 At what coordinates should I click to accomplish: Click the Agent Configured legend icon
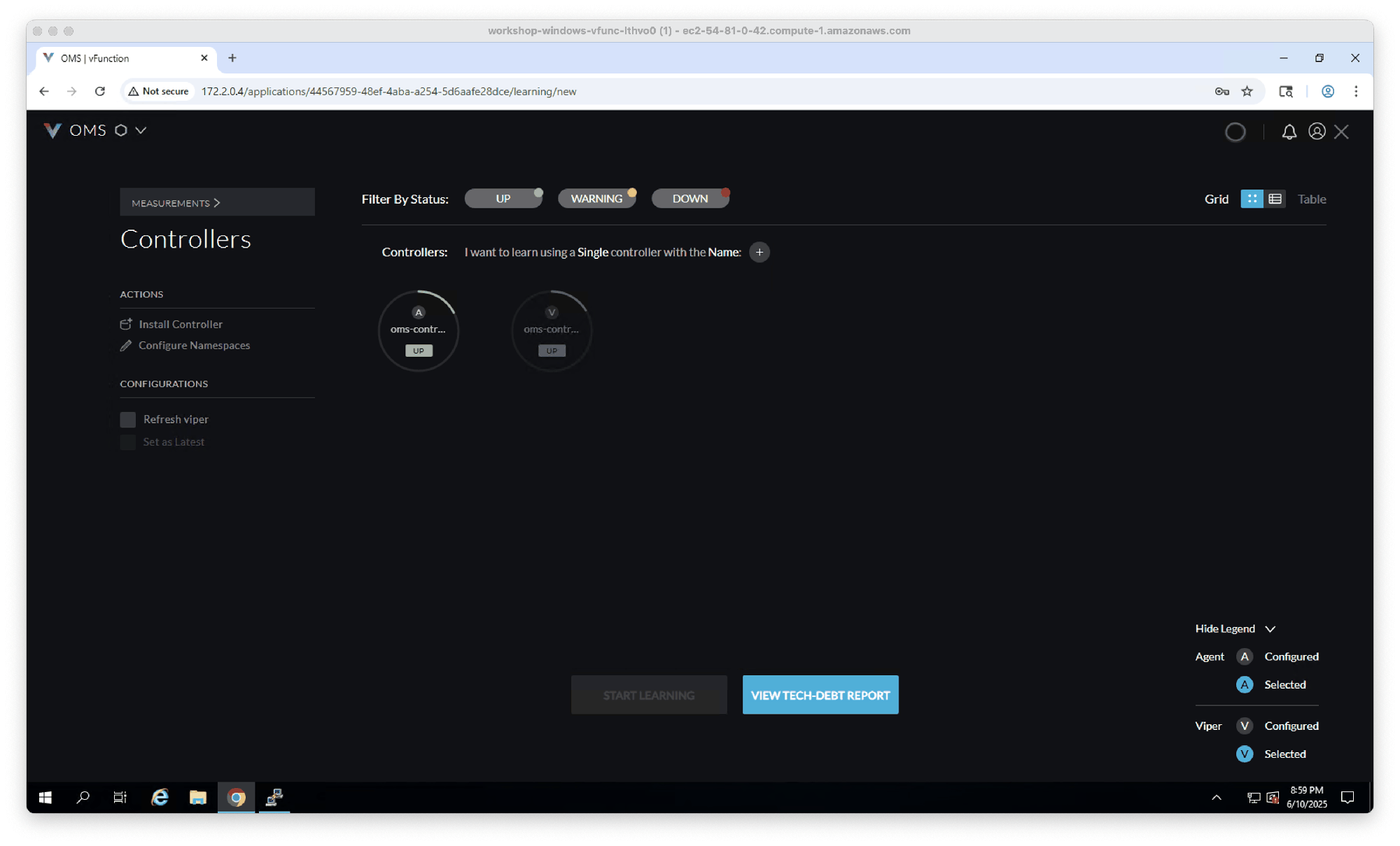click(1245, 656)
